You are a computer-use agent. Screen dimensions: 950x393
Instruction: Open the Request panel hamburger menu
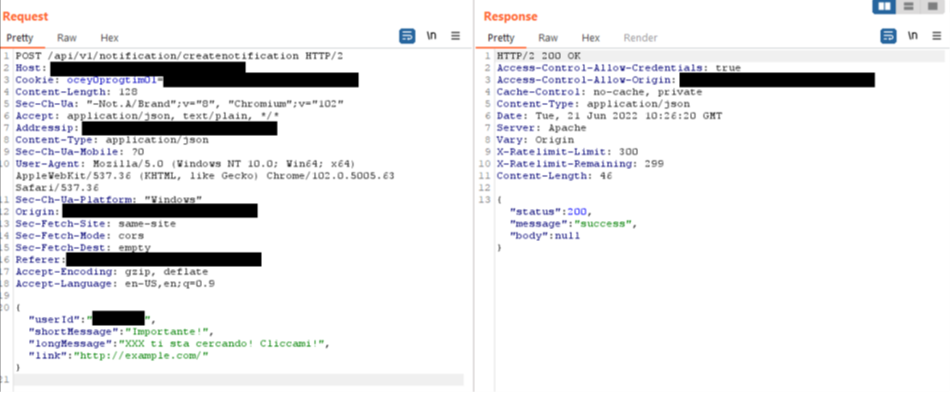(456, 36)
